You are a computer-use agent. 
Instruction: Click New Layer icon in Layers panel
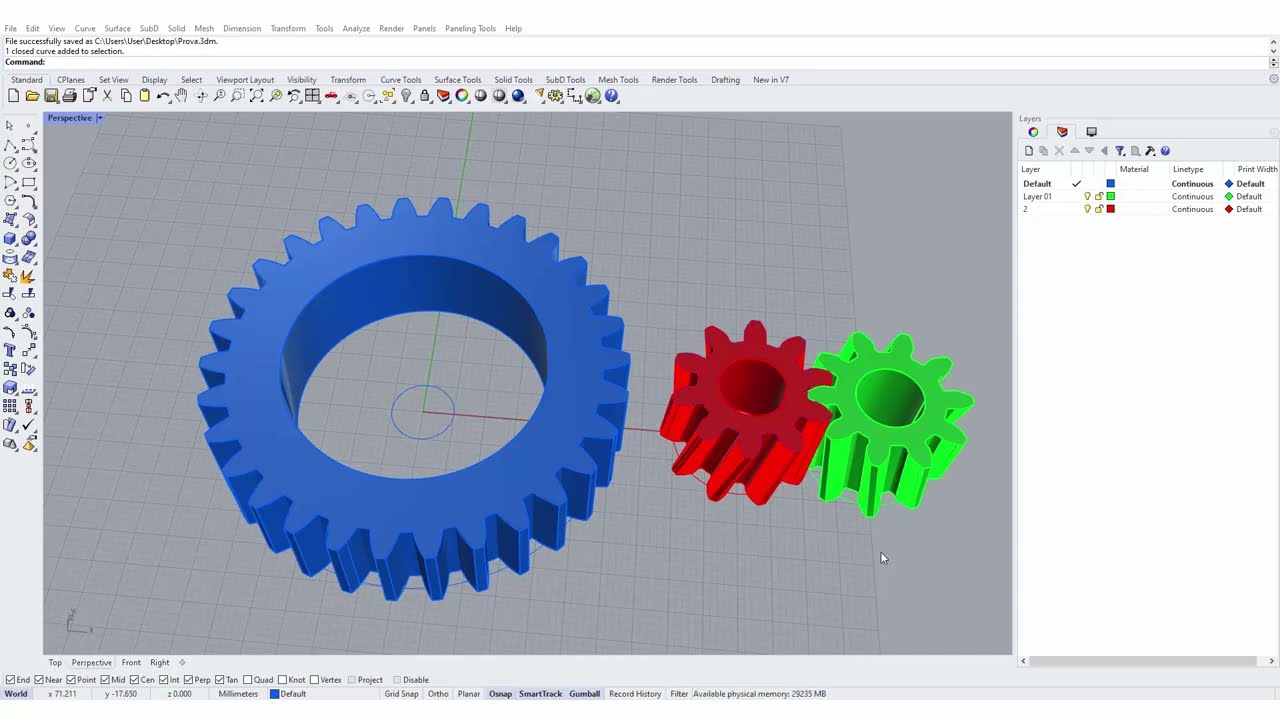point(1028,151)
